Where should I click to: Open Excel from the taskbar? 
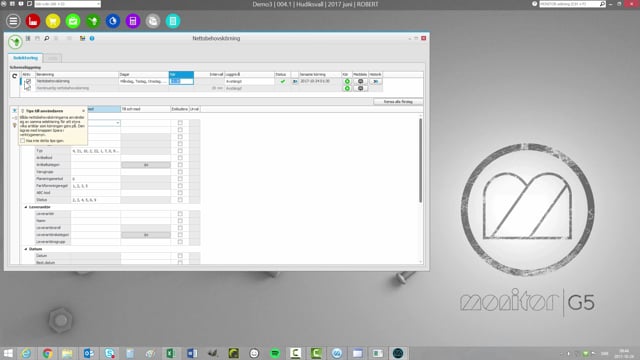[171, 353]
